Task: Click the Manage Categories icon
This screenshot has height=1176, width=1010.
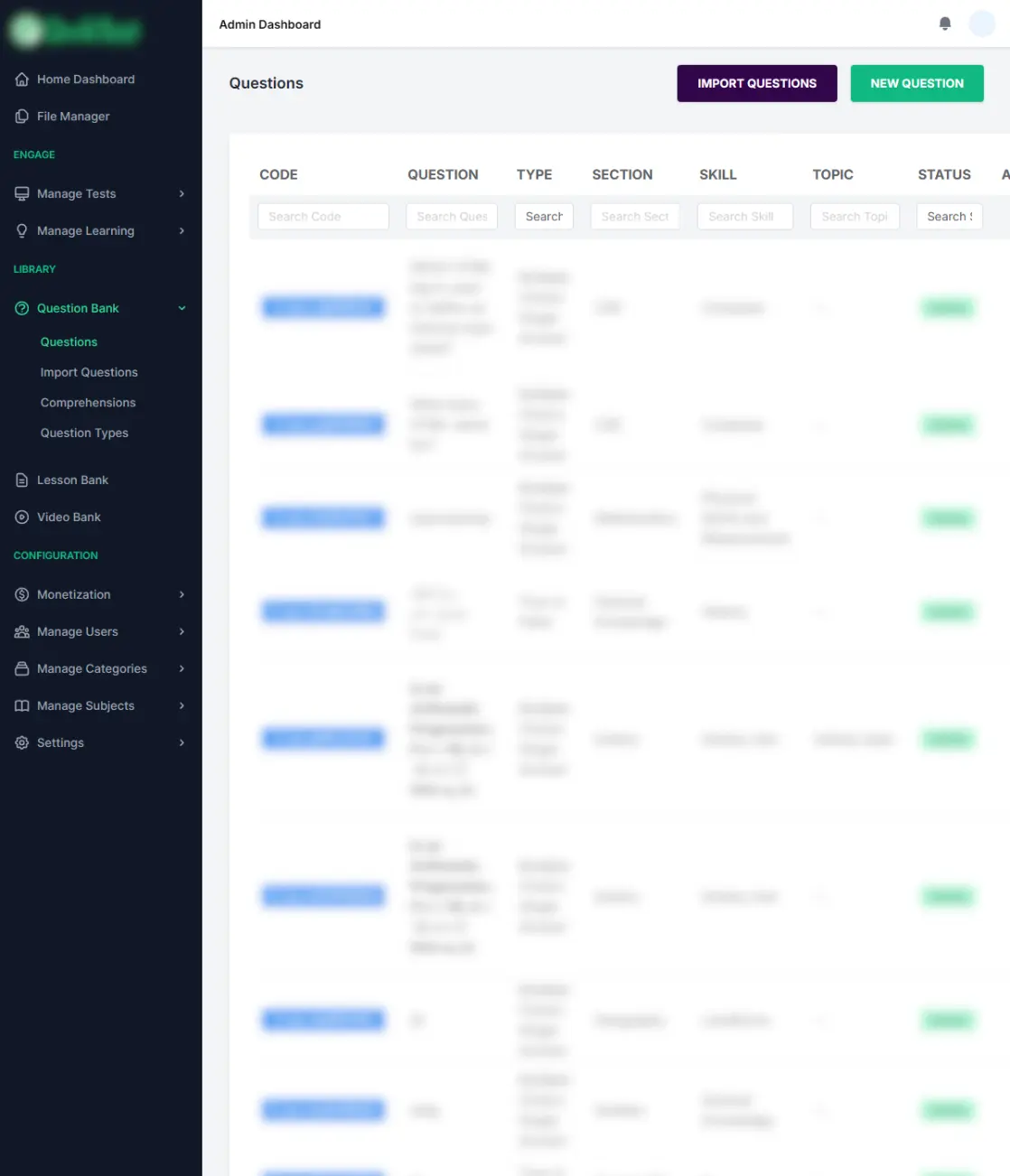Action: [22, 669]
